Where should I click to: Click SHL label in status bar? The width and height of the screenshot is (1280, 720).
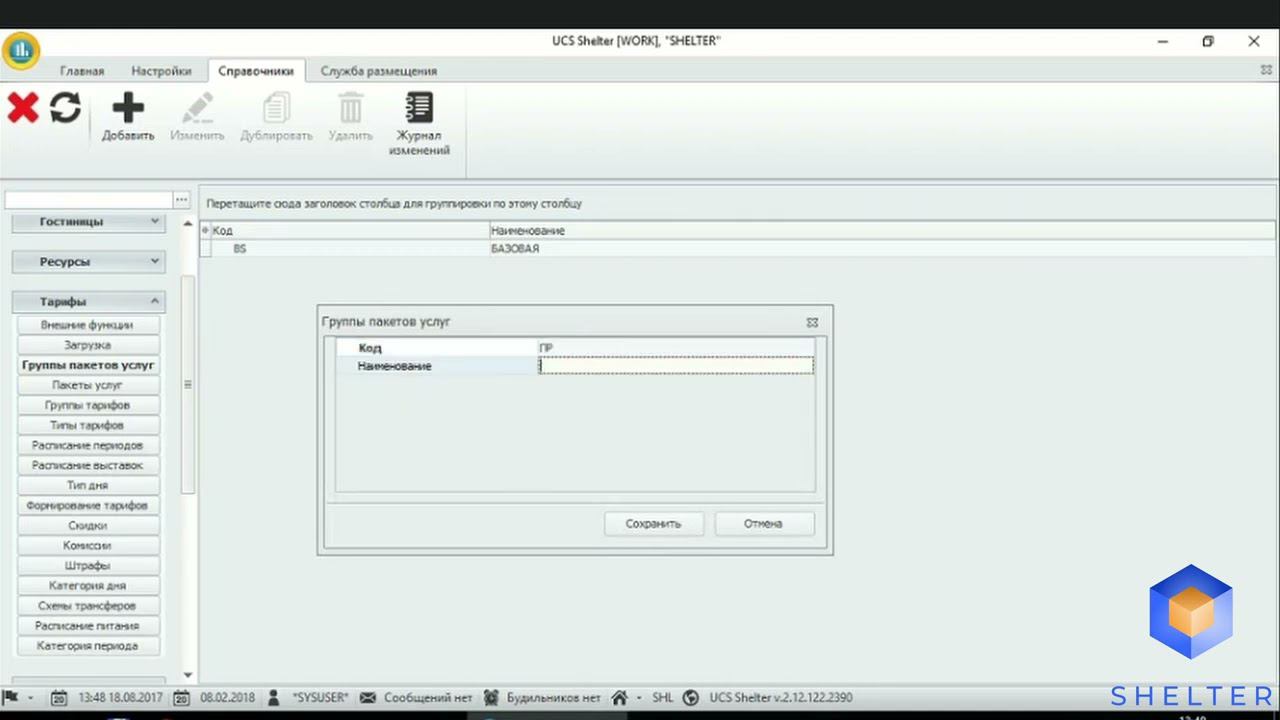(x=662, y=698)
